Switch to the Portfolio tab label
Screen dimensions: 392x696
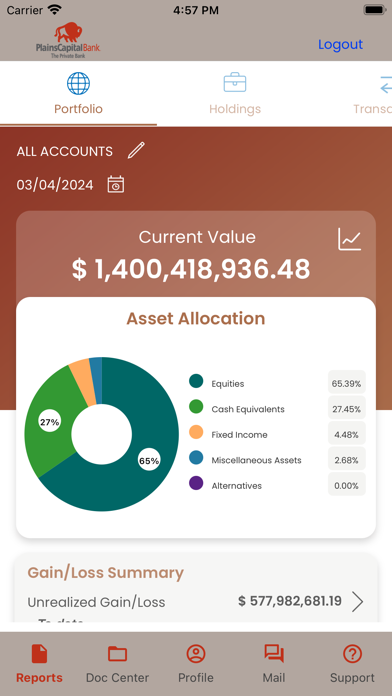coord(79,109)
